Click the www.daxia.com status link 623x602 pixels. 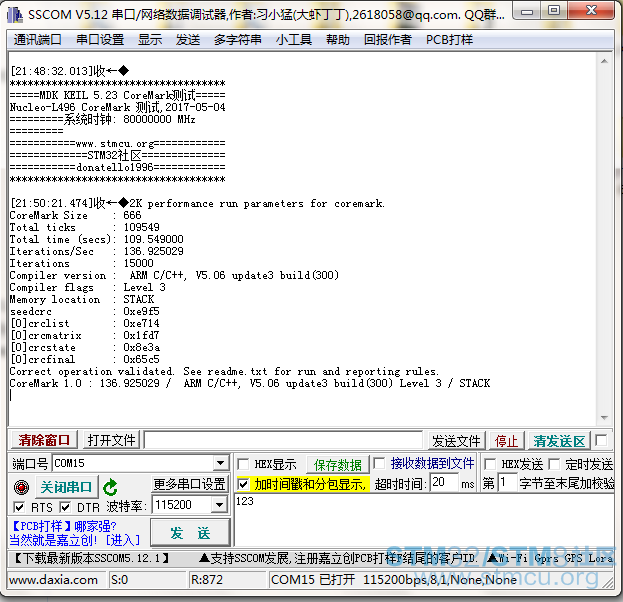pyautogui.click(x=53, y=580)
